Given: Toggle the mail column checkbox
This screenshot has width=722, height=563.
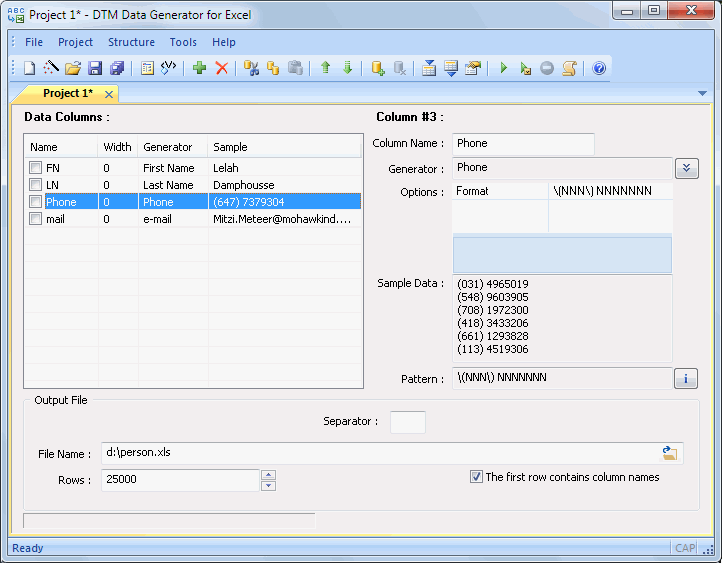Looking at the screenshot, I should click(35, 219).
